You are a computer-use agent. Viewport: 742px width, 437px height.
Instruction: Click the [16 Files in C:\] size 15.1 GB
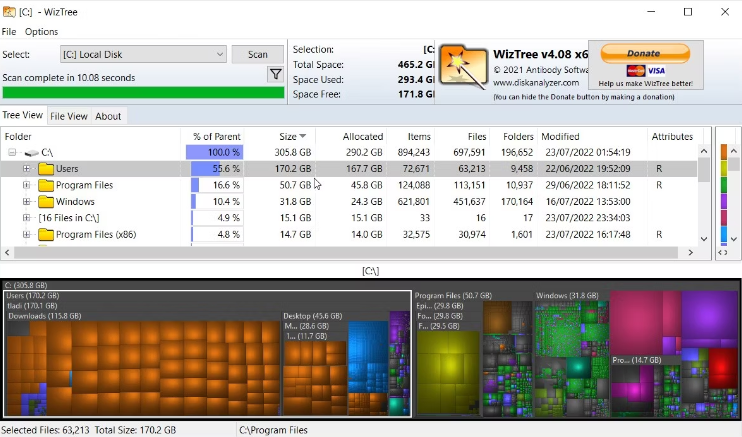click(x=295, y=218)
